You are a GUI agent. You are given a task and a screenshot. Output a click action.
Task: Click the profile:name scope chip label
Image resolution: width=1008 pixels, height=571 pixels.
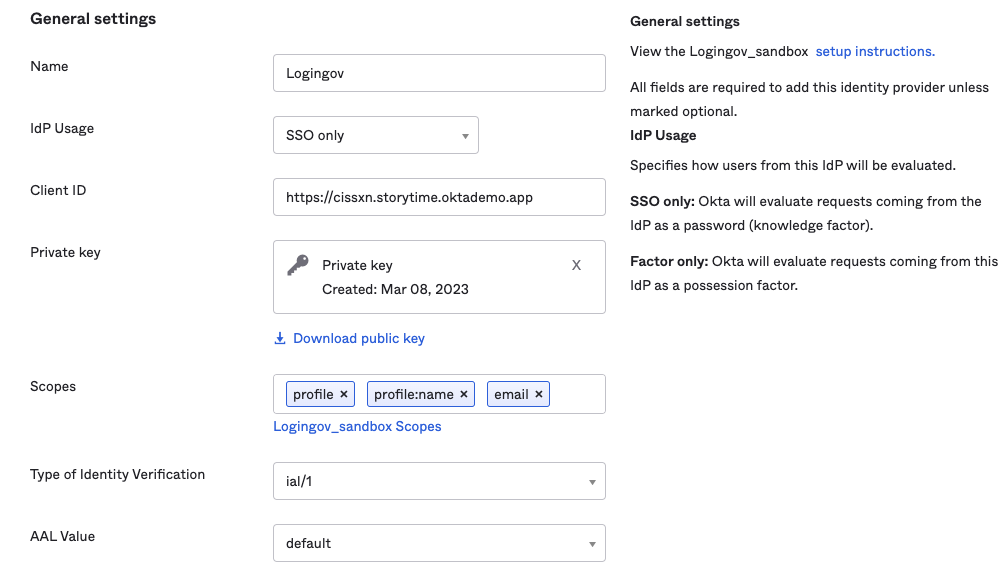pyautogui.click(x=413, y=394)
